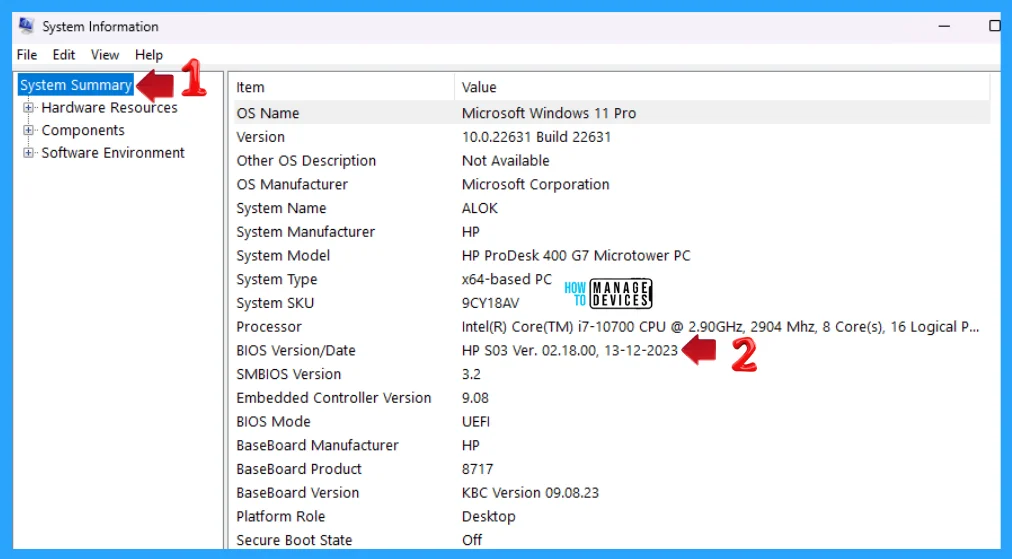Select the OS Name row

pyautogui.click(x=611, y=113)
